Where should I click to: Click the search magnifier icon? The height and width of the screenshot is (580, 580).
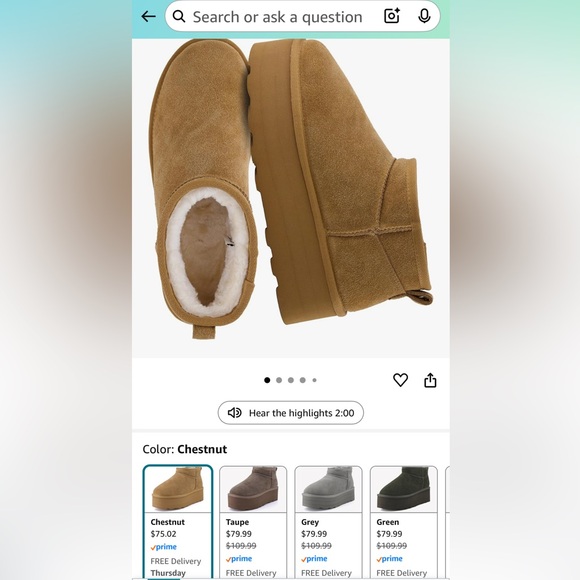(179, 16)
